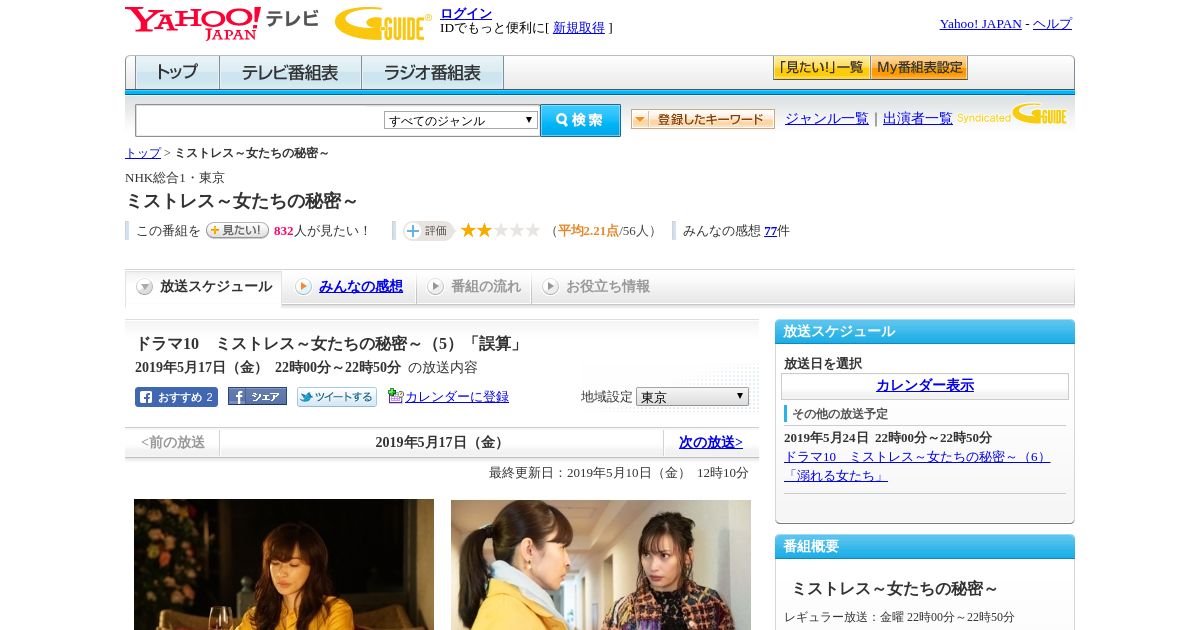Click the Facebook シェア button
Screen dimensions: 1200x630
tap(257, 397)
